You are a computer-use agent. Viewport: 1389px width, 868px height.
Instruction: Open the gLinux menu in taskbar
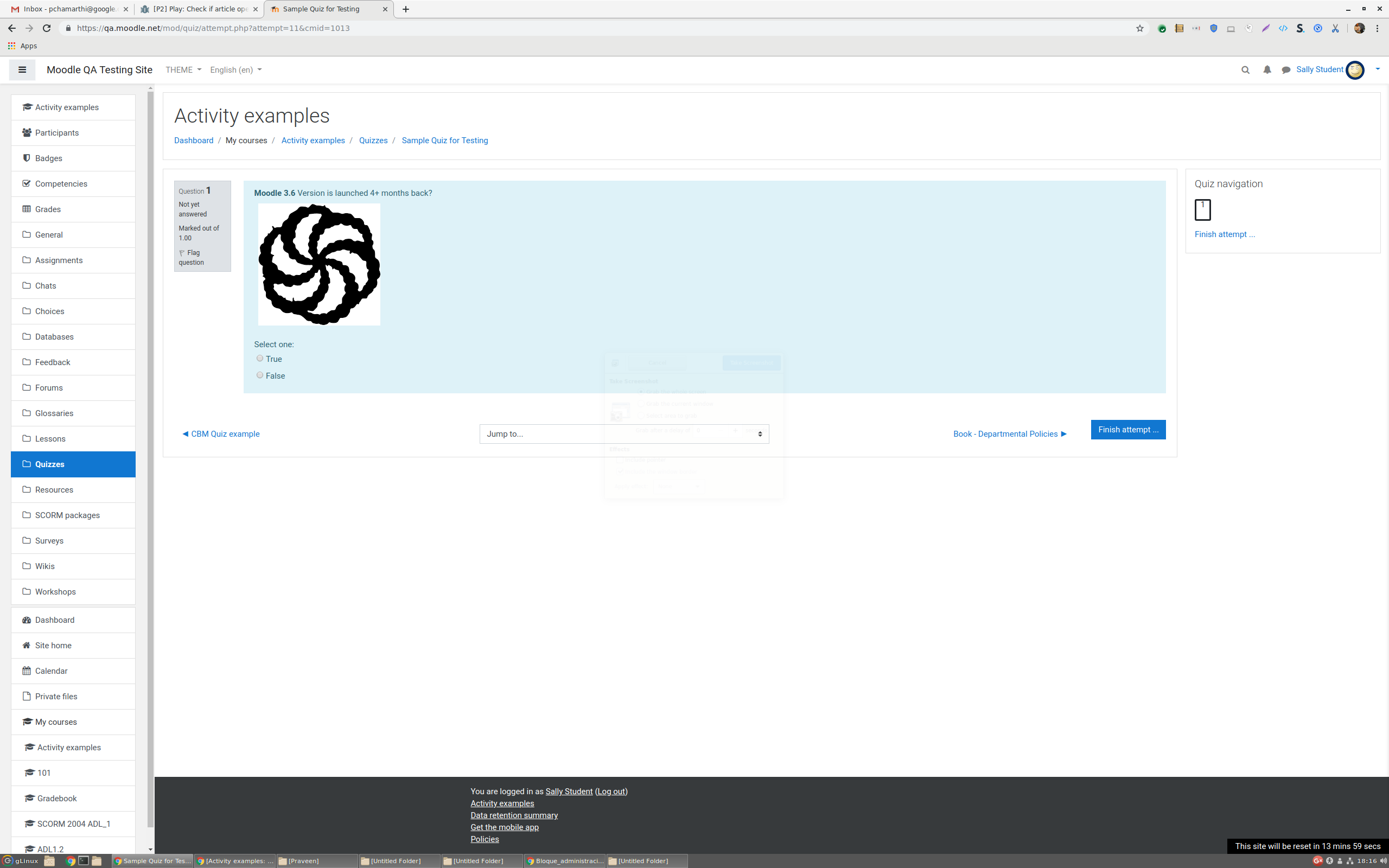21,860
